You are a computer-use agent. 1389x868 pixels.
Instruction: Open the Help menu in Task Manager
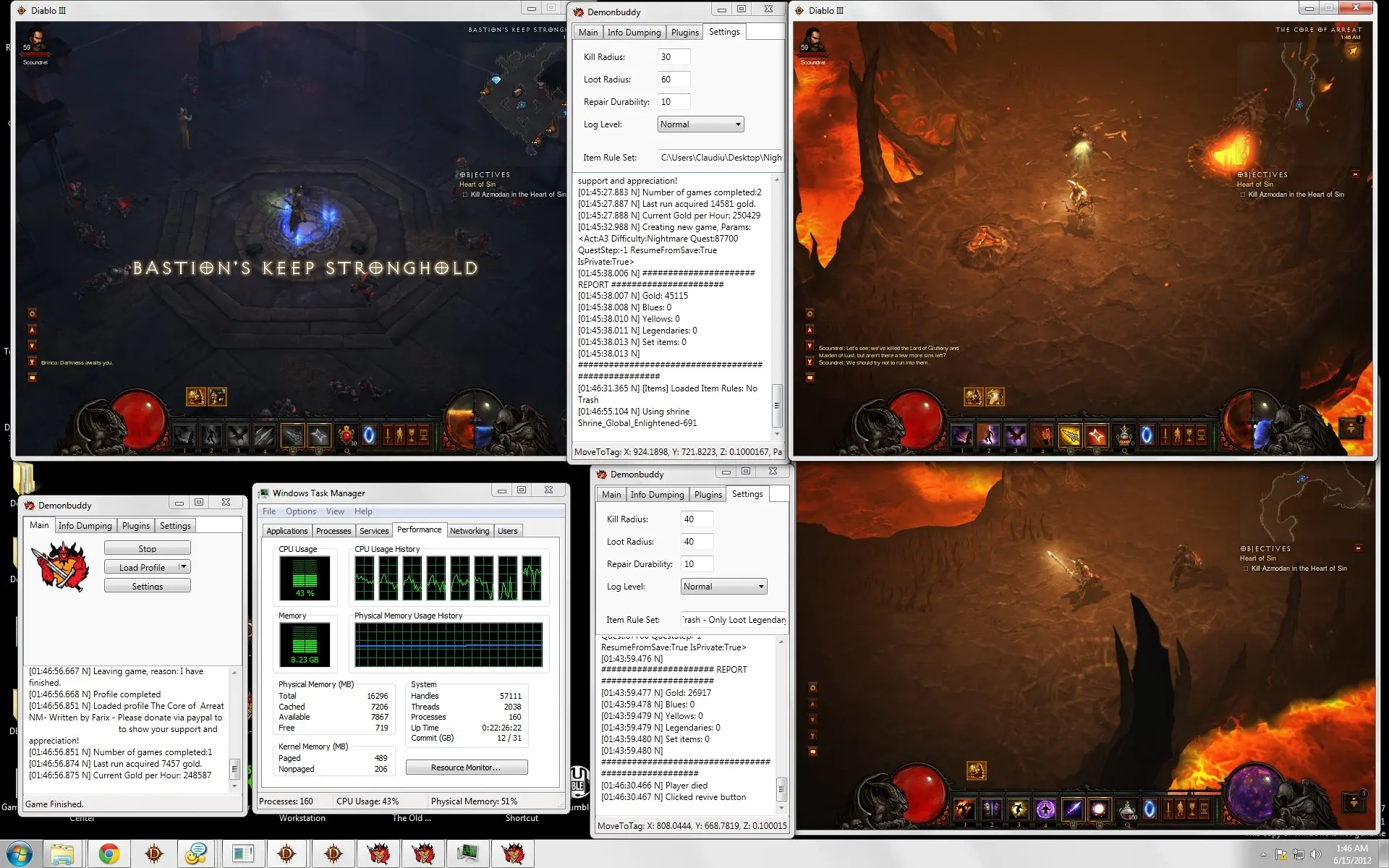(363, 511)
